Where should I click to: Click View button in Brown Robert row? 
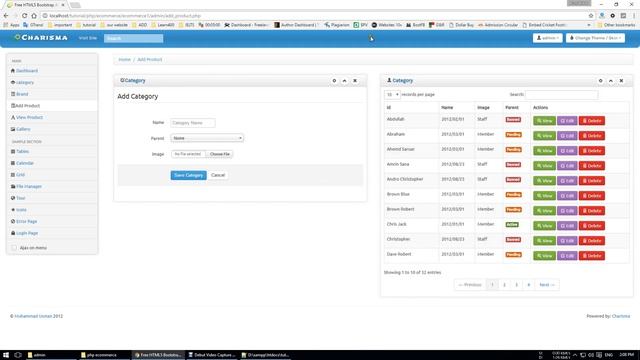[544, 211]
